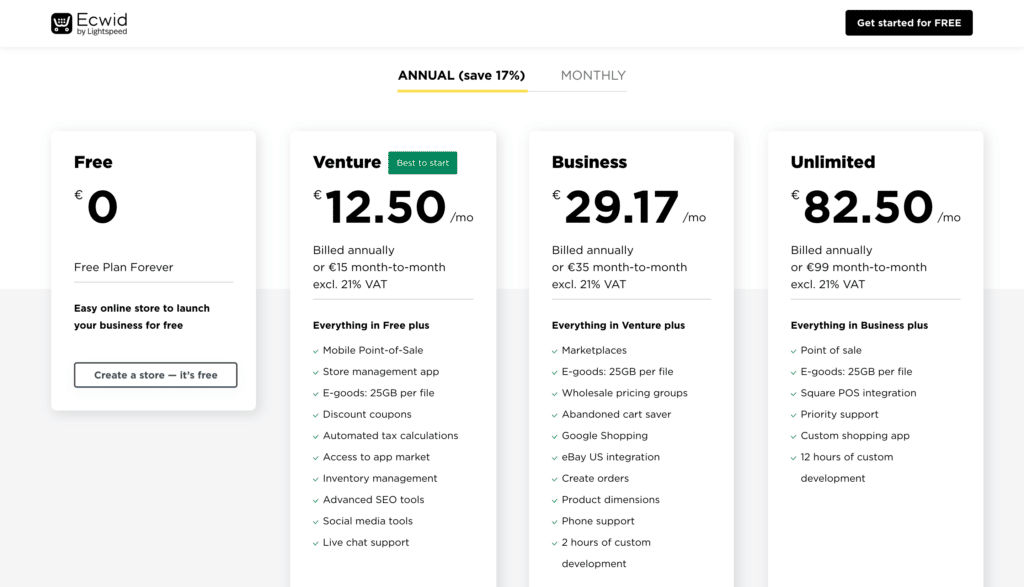Click 'Everything in Venture plus' heading
Viewport: 1024px width, 587px height.
[x=618, y=325]
